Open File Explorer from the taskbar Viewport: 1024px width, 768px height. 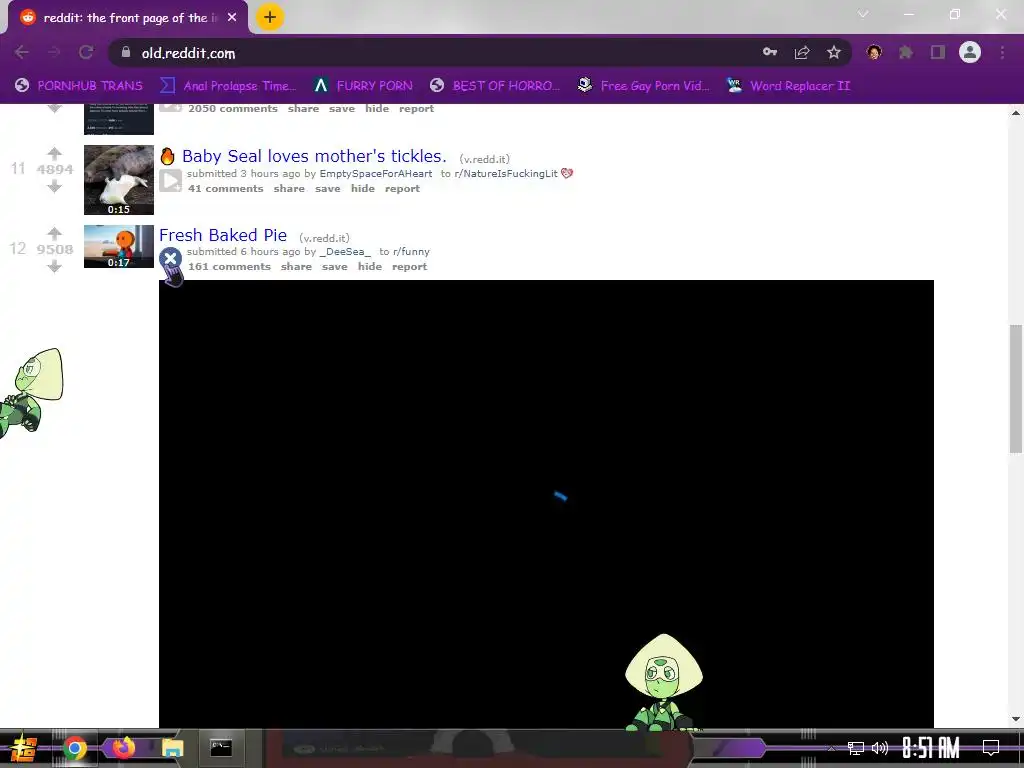172,748
